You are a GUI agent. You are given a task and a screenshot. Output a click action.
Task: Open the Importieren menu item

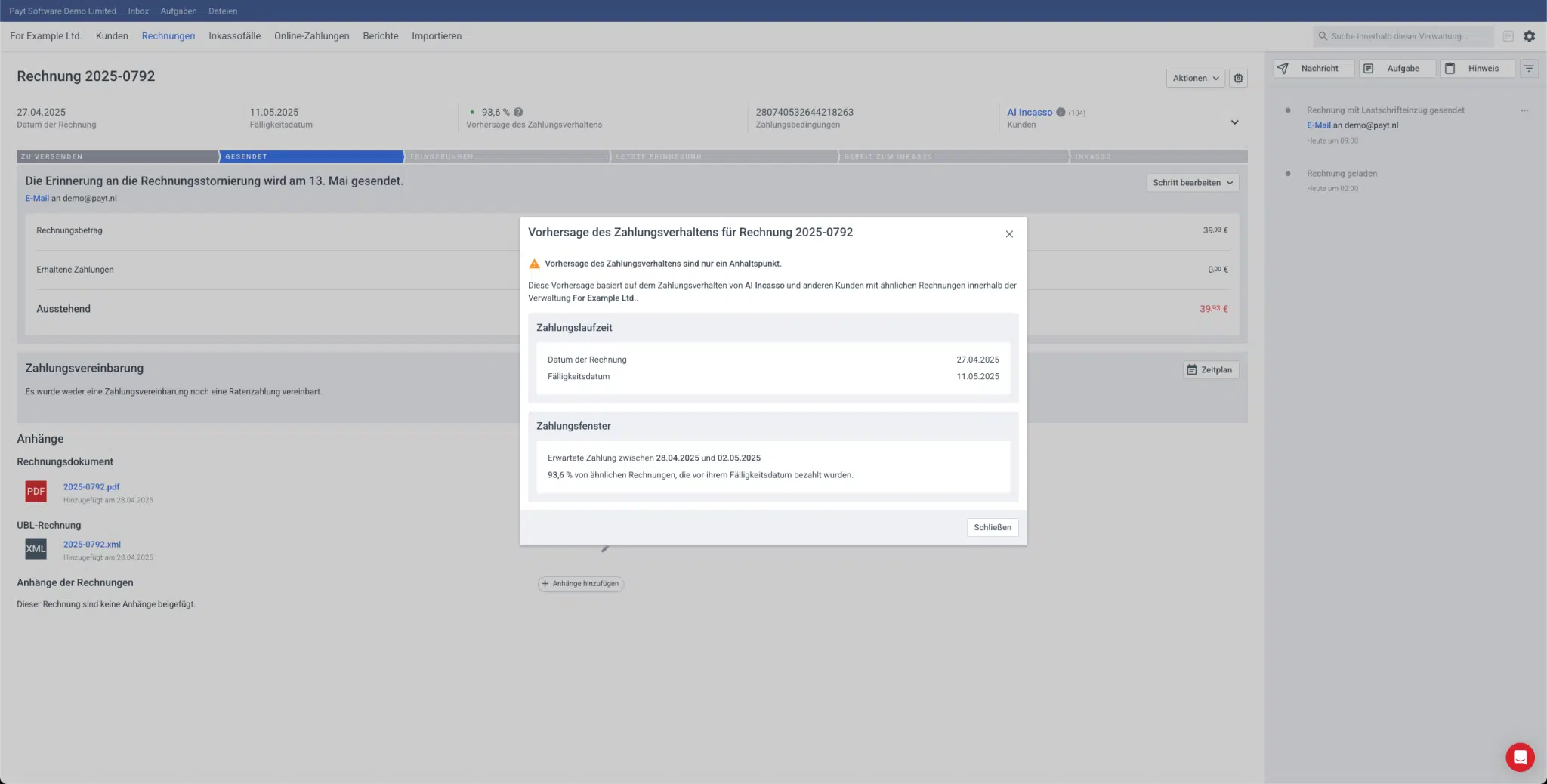(x=437, y=35)
